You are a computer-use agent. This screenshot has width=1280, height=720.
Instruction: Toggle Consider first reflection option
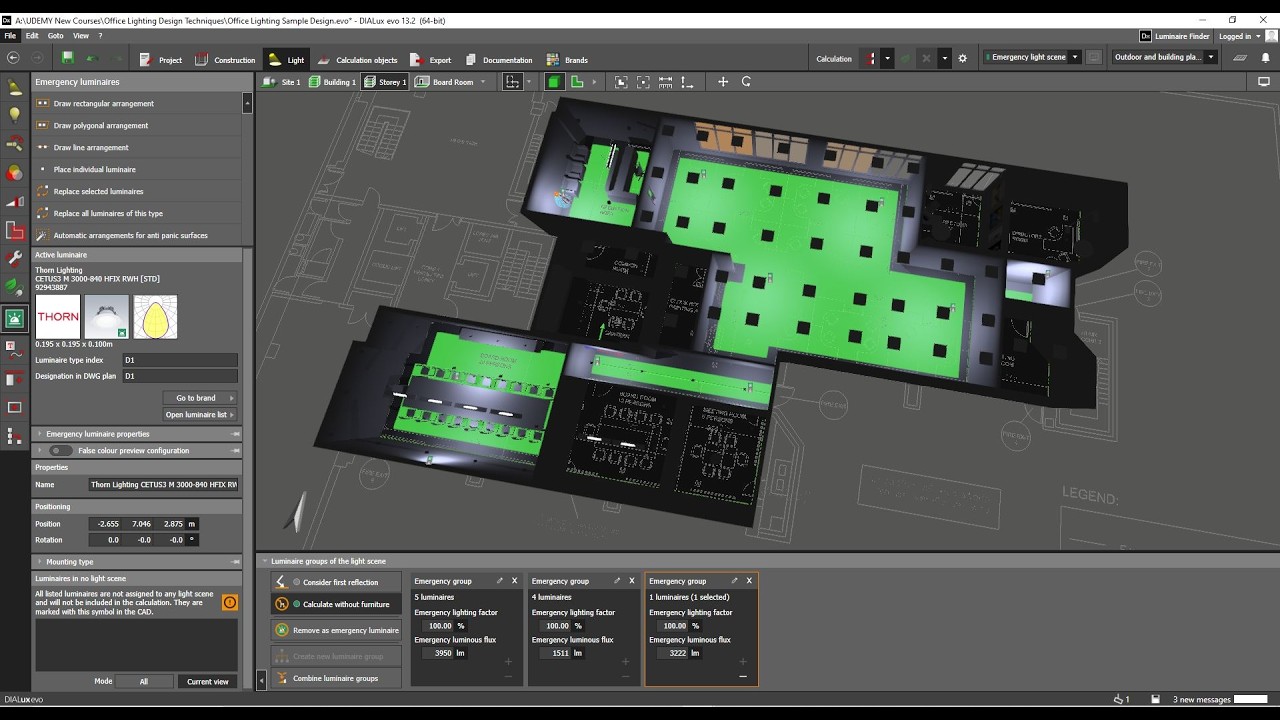click(336, 582)
